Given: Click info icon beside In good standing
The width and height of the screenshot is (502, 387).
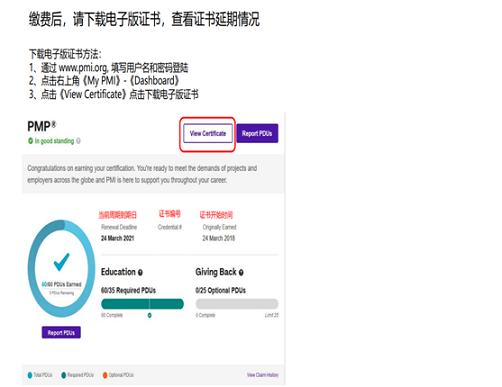Looking at the screenshot, I should tap(78, 141).
